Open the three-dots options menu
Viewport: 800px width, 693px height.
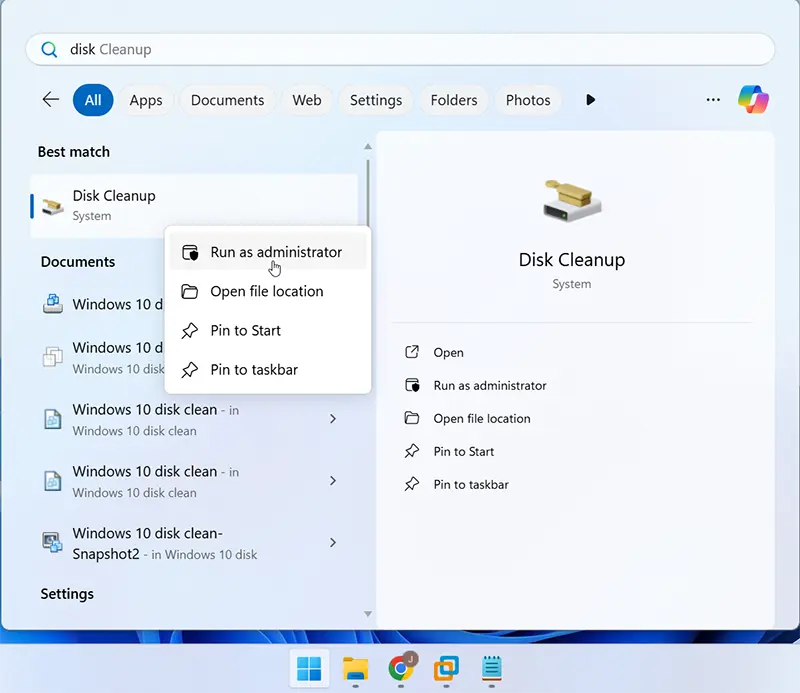[713, 100]
